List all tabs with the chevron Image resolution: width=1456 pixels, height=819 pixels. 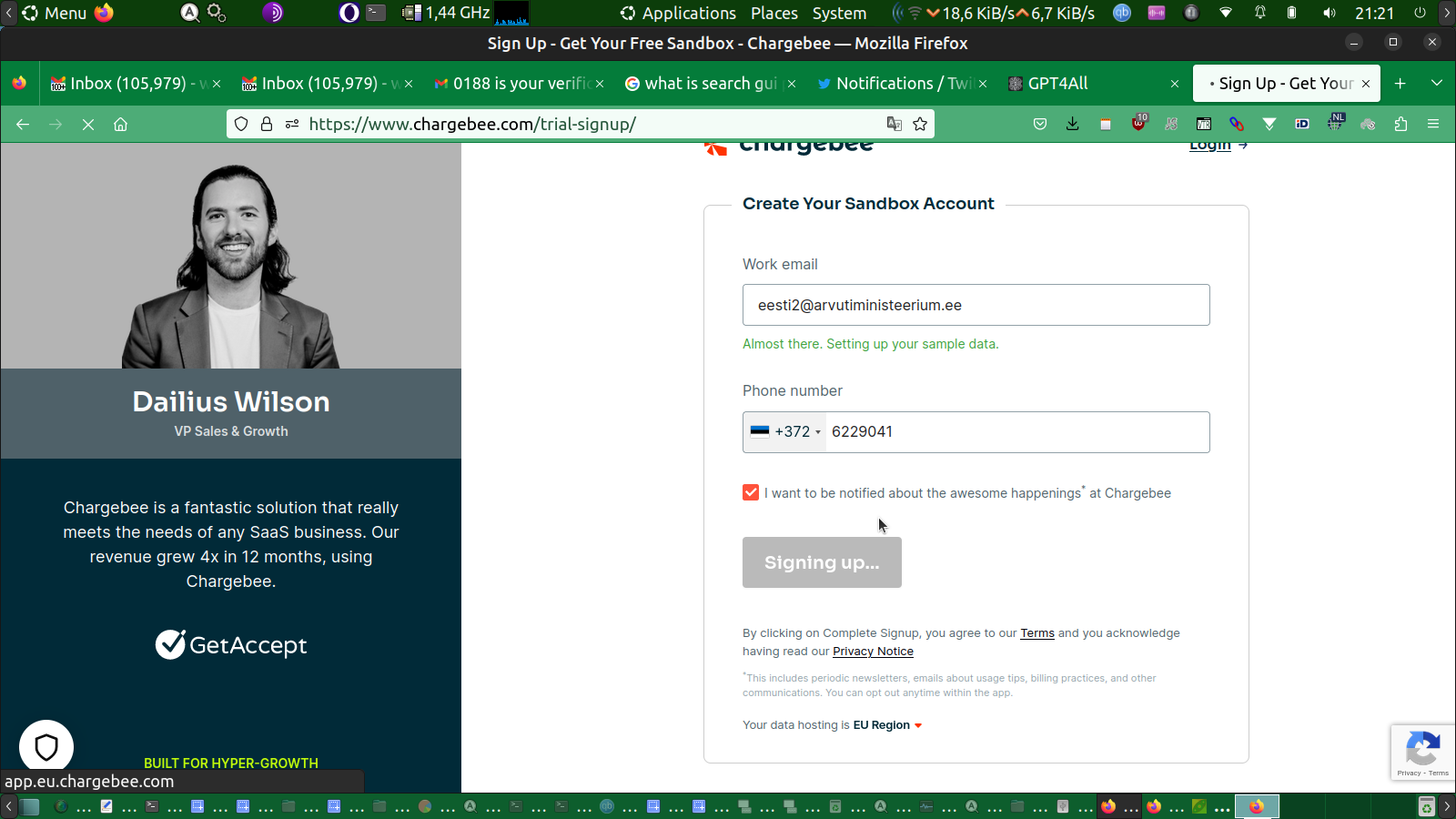coord(1437,84)
